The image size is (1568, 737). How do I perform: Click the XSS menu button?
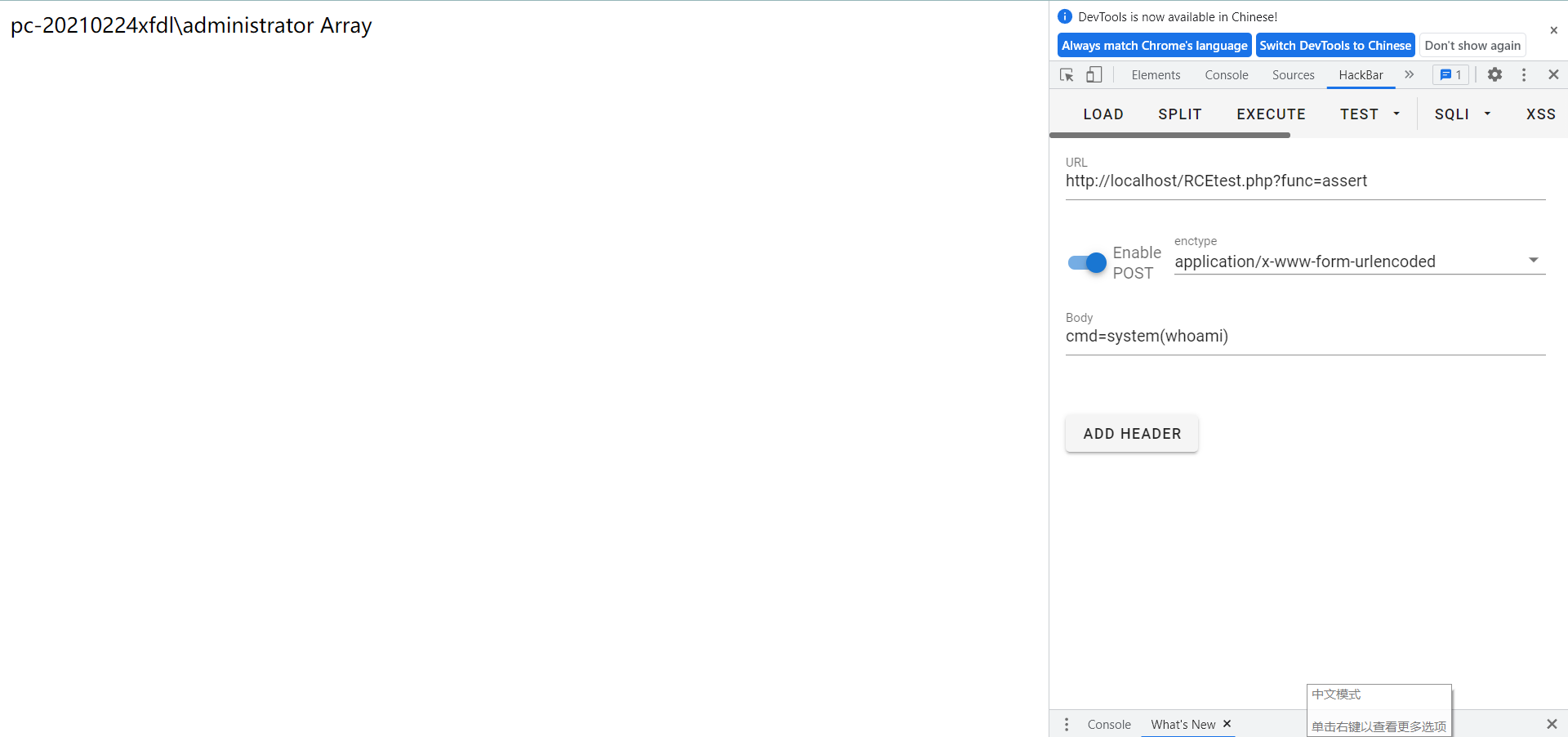click(1541, 114)
